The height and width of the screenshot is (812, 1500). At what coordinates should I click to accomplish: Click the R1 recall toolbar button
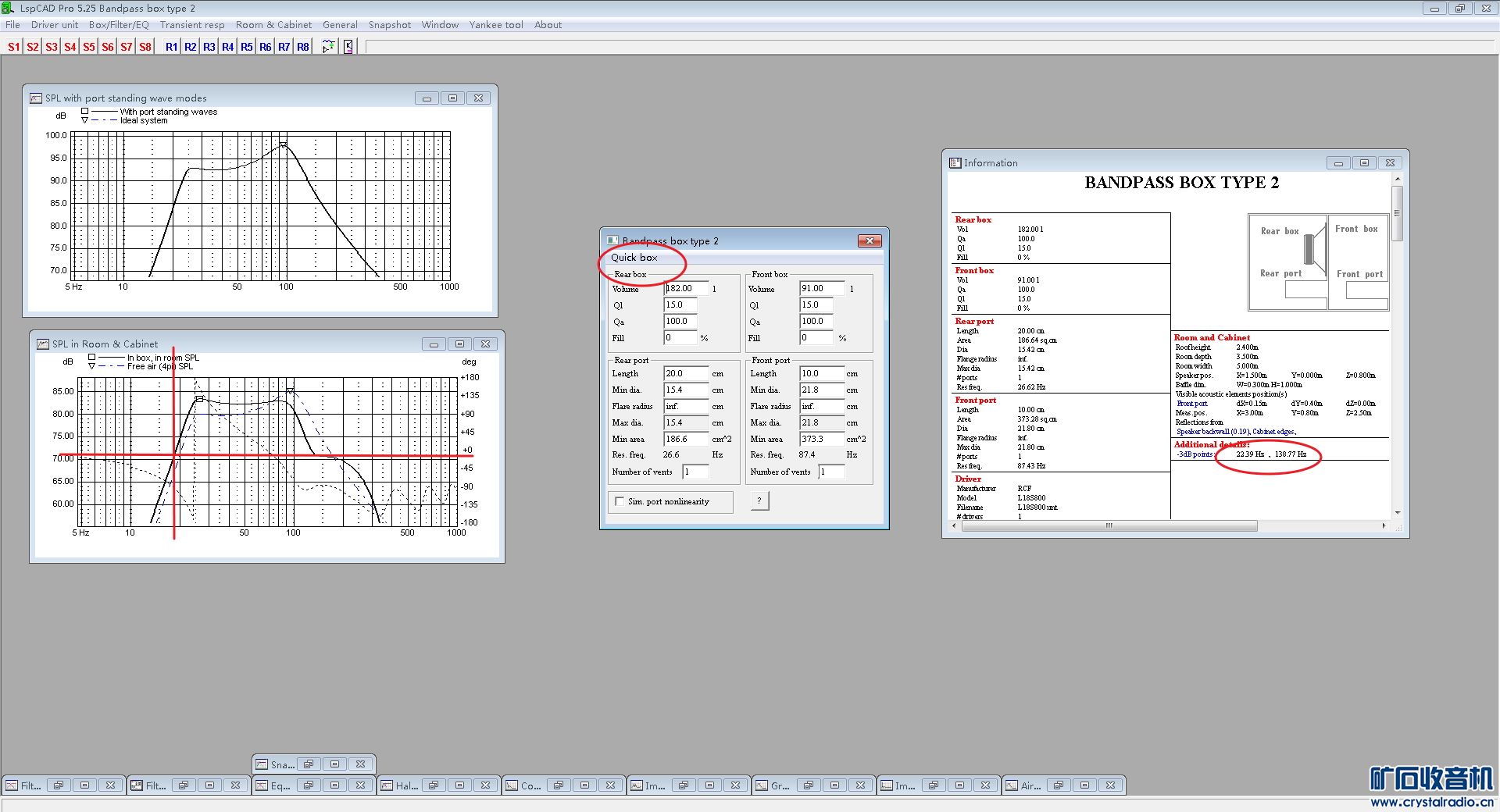point(171,47)
